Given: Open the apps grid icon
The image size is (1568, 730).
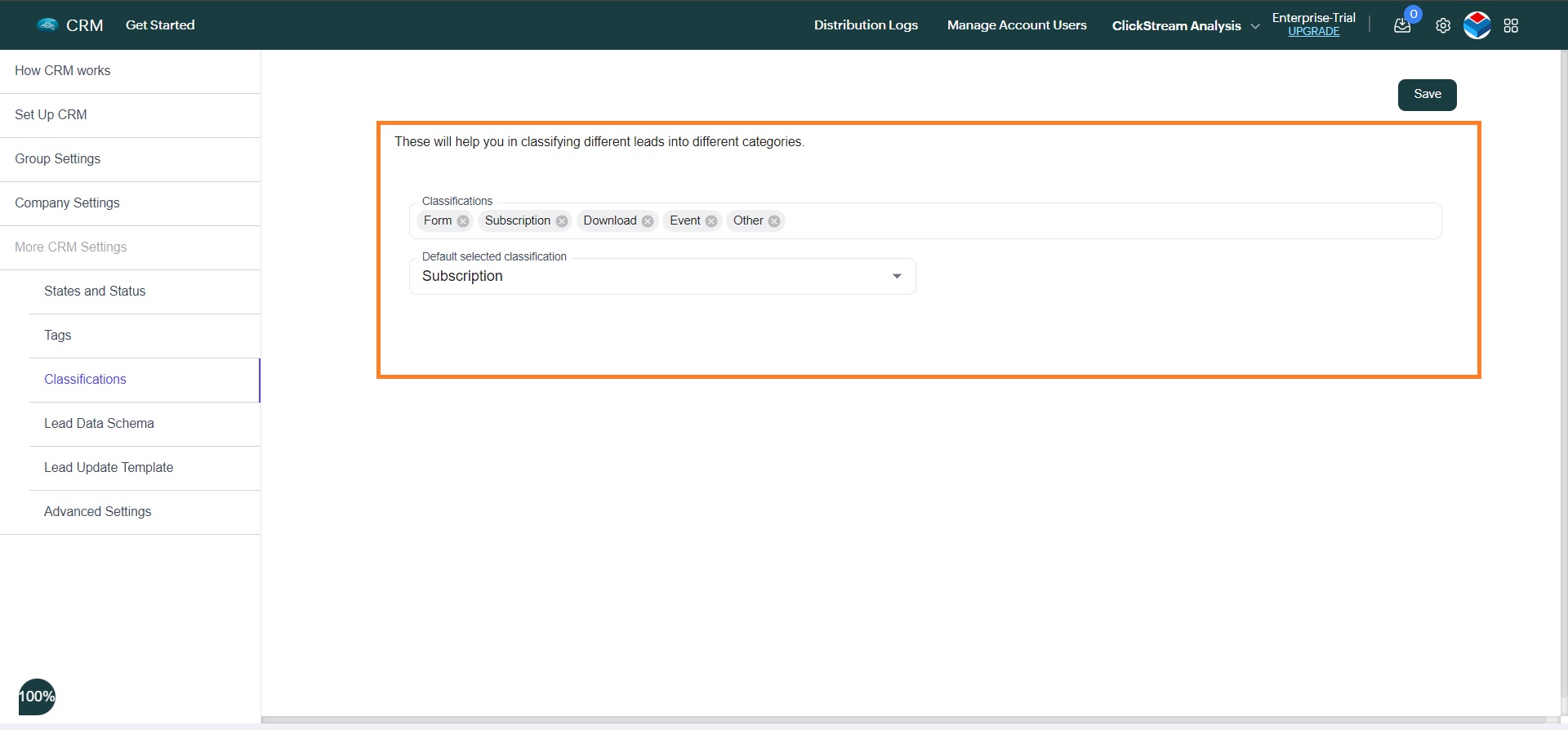Looking at the screenshot, I should click(1511, 25).
